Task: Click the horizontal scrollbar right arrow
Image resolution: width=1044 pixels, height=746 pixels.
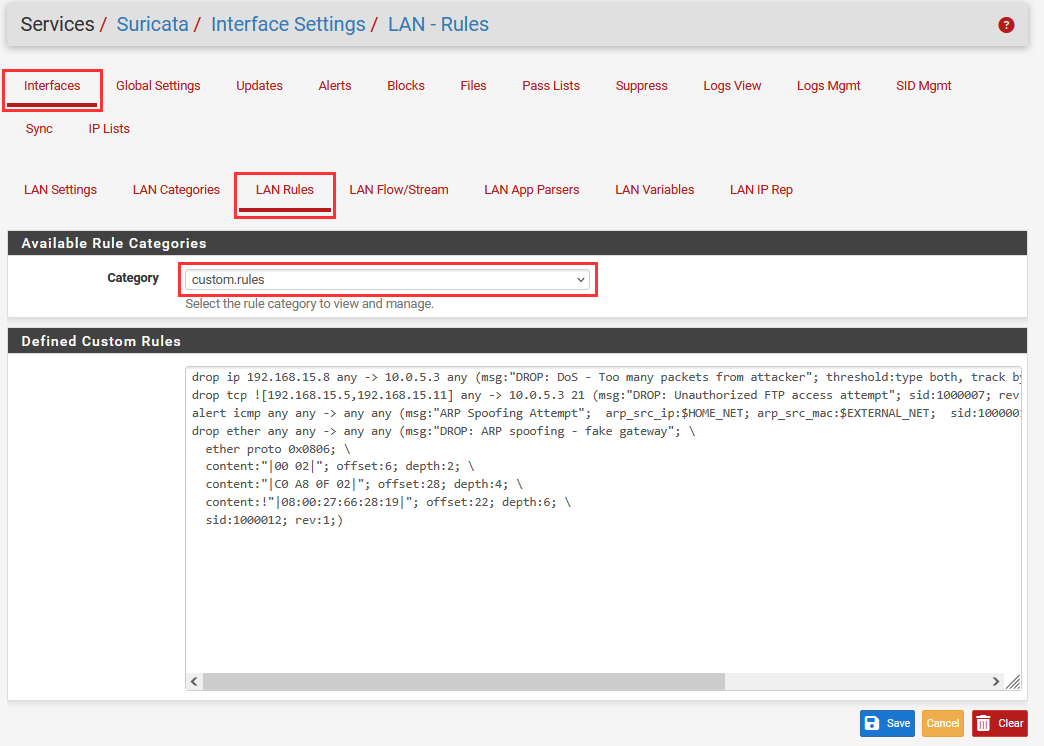Action: [x=996, y=681]
